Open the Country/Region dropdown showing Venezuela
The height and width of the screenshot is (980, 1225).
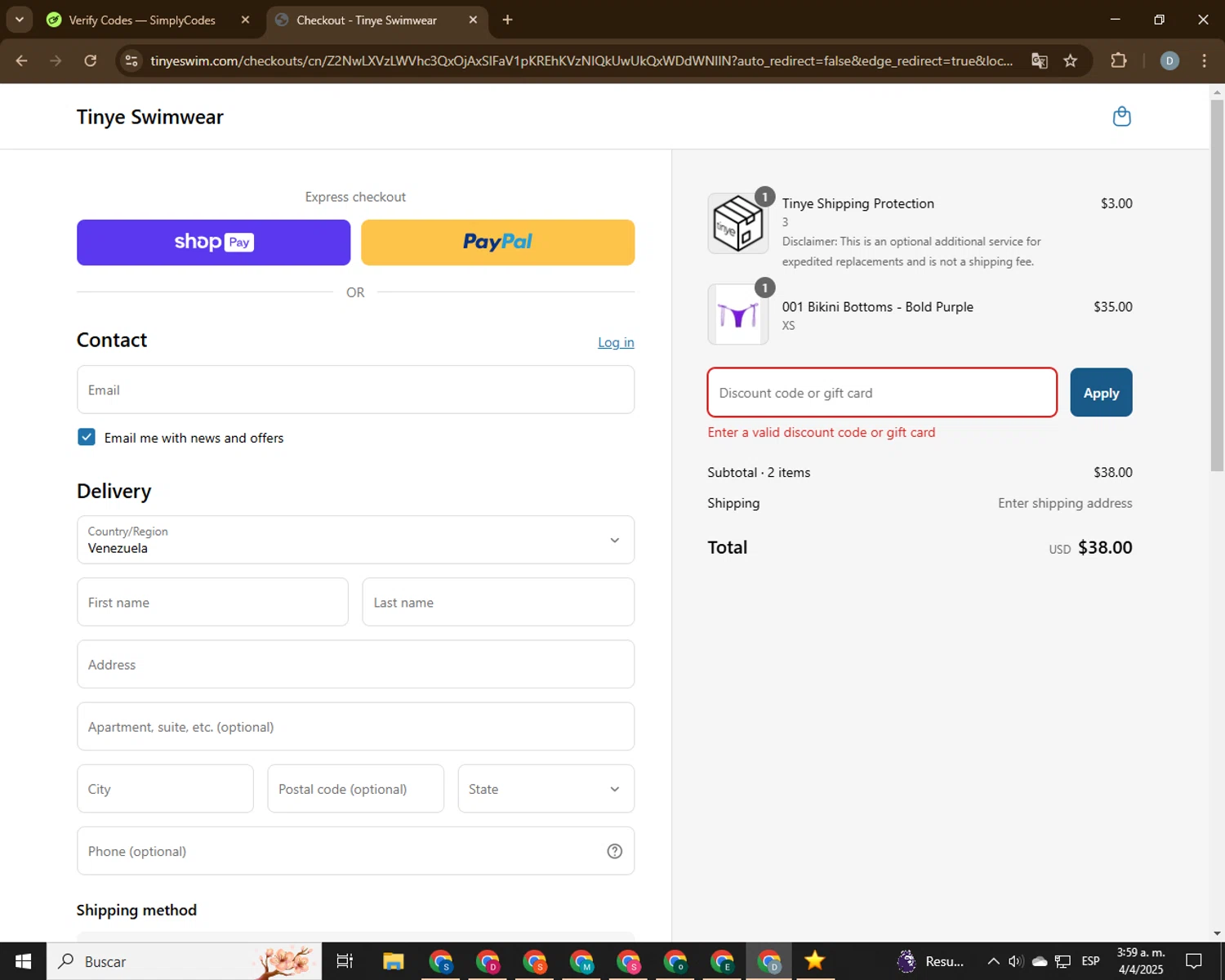(355, 540)
